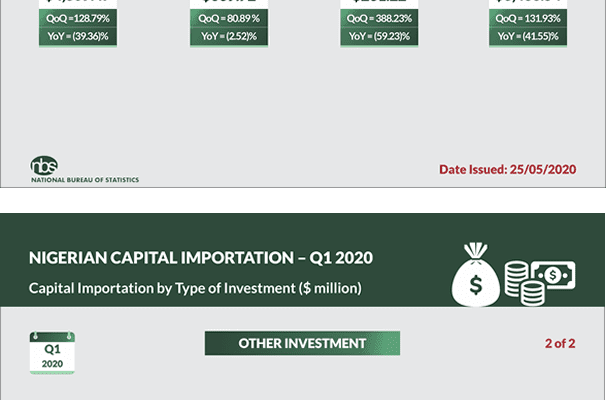Click the National Bureau of Statistics caption
606x400 pixels.
(85, 180)
